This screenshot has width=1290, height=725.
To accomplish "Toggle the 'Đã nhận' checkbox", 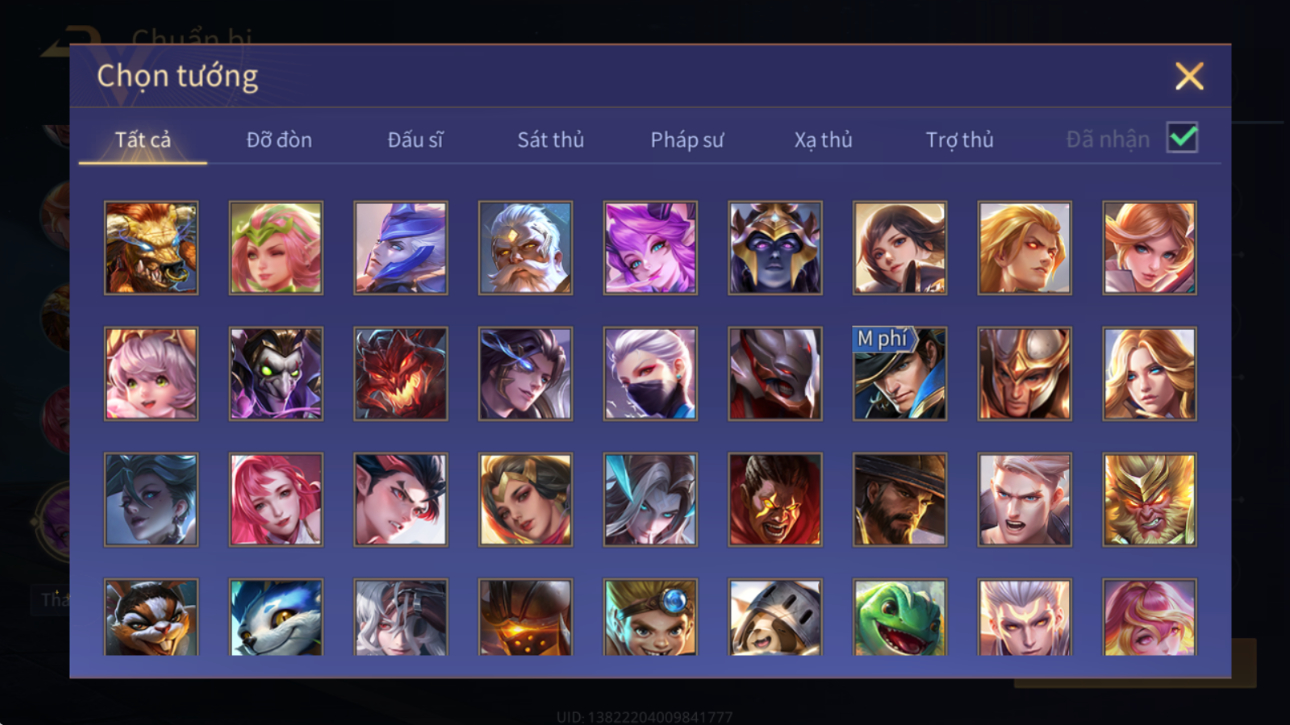I will [1182, 138].
